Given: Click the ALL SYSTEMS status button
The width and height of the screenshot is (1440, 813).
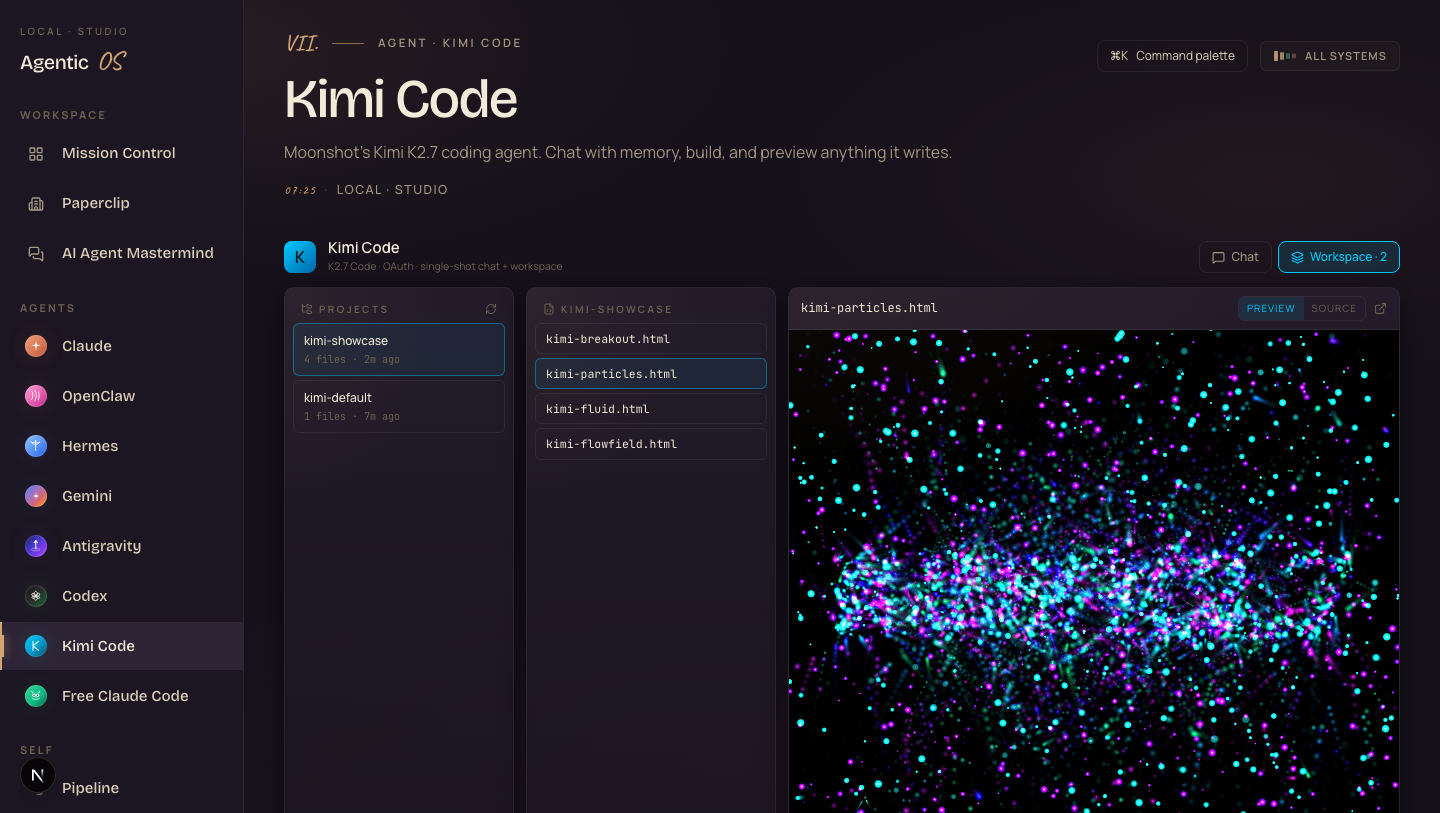Looking at the screenshot, I should pos(1329,56).
